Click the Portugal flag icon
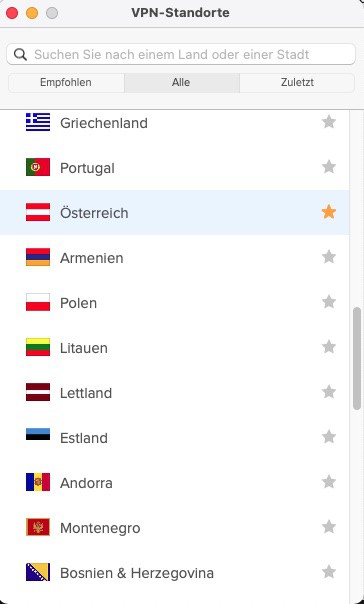 coord(38,167)
